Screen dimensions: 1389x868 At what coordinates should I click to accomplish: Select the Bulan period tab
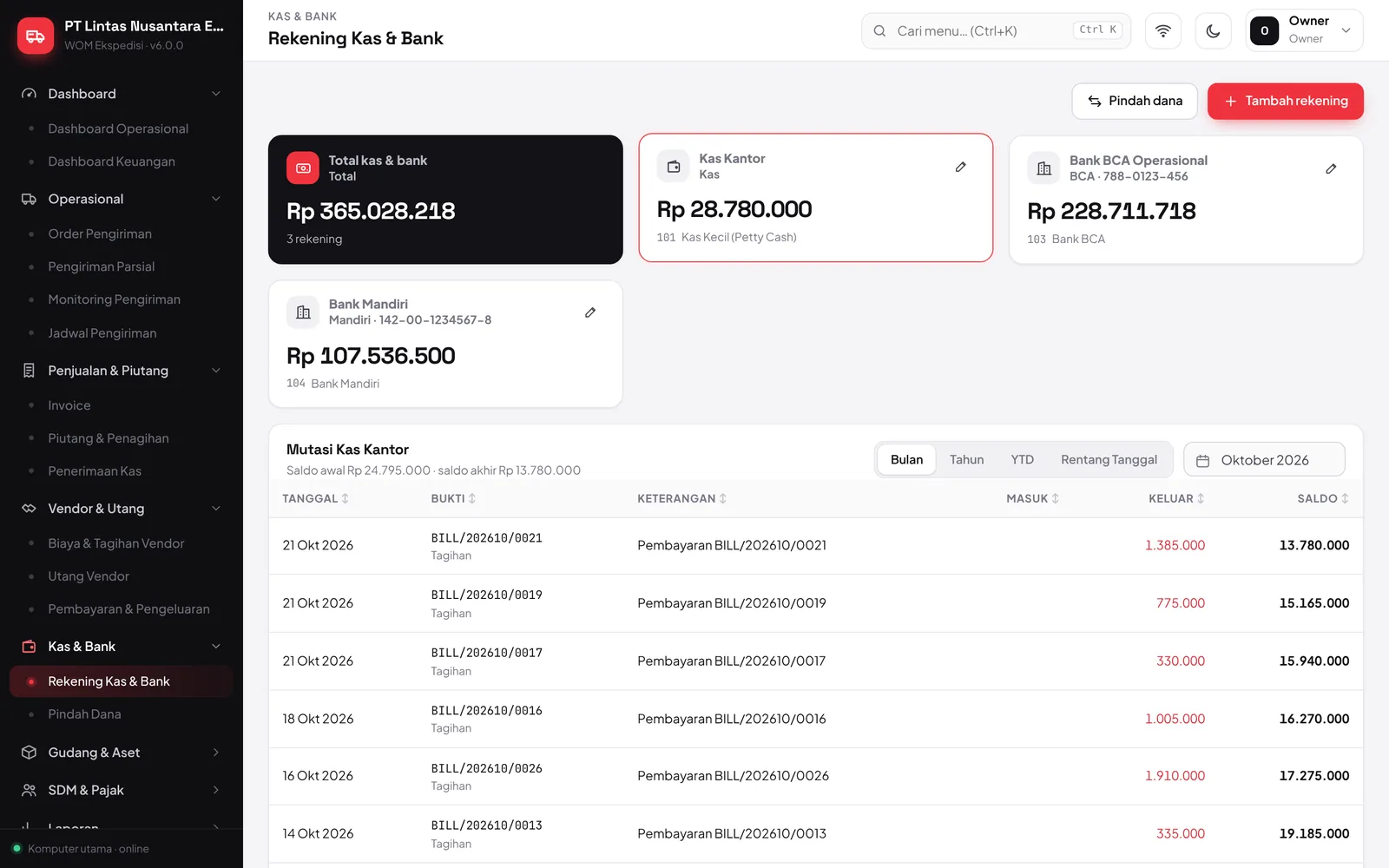[906, 460]
